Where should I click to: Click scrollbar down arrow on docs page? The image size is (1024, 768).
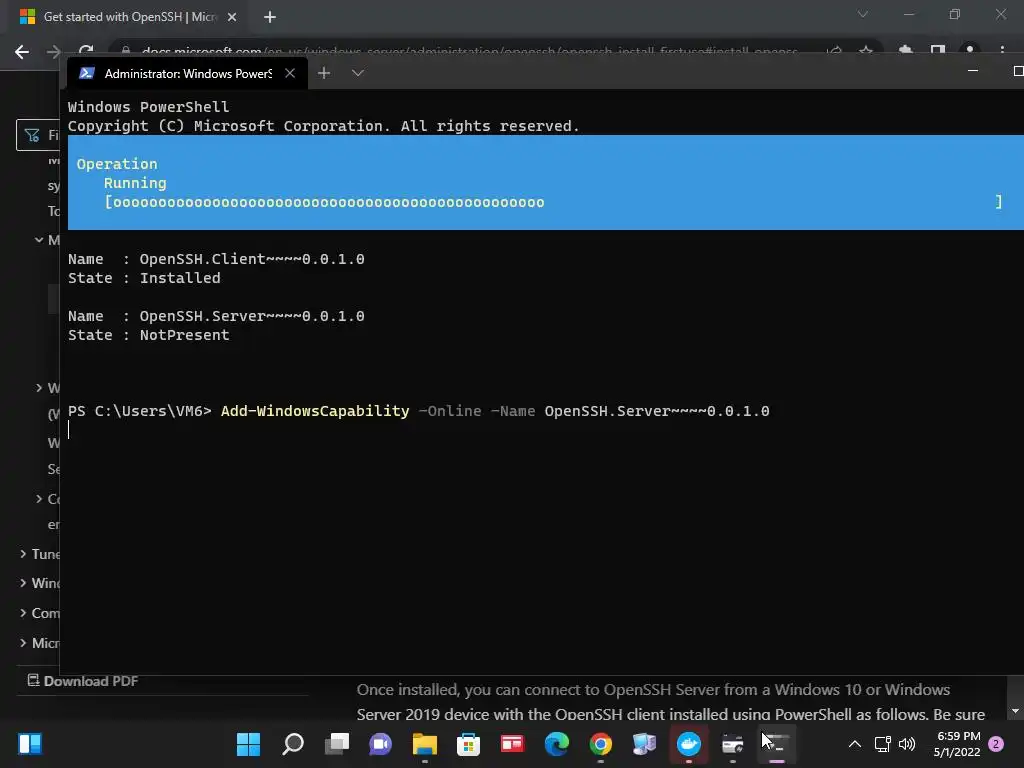pyautogui.click(x=1015, y=711)
